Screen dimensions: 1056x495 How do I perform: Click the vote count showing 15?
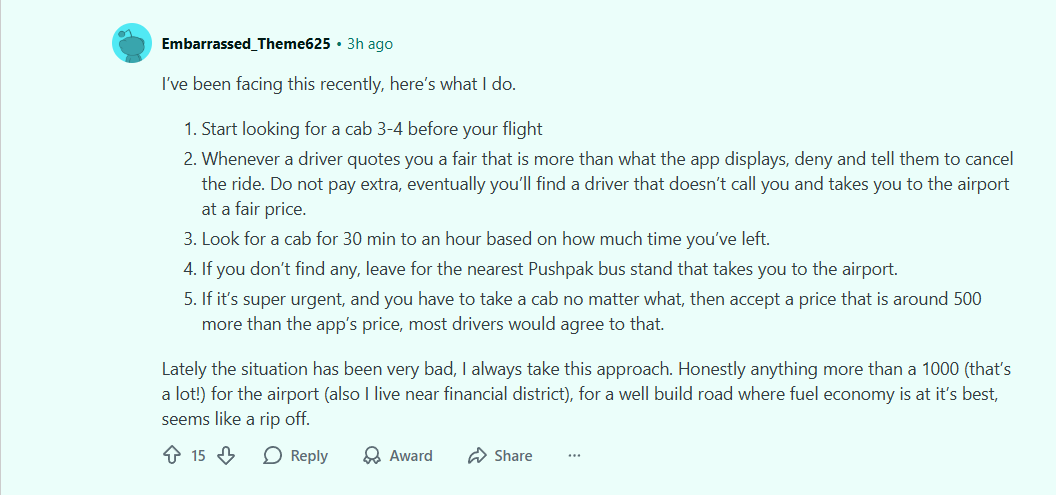tap(198, 456)
